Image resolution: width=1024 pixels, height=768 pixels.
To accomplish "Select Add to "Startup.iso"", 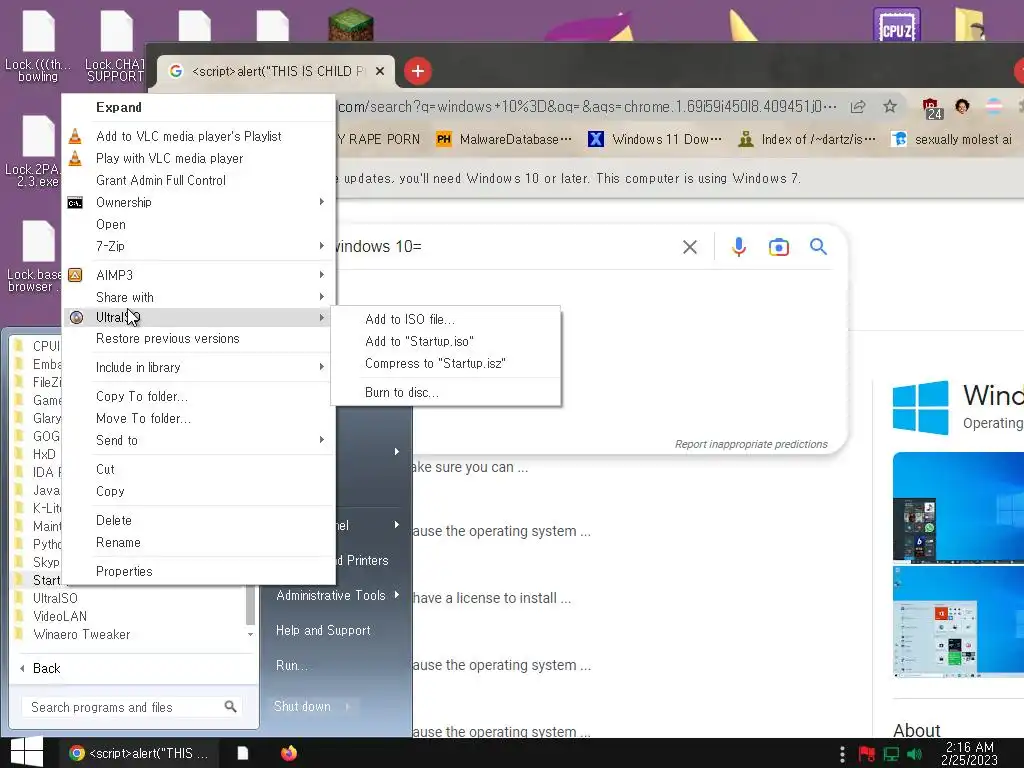I will [x=446, y=342].
